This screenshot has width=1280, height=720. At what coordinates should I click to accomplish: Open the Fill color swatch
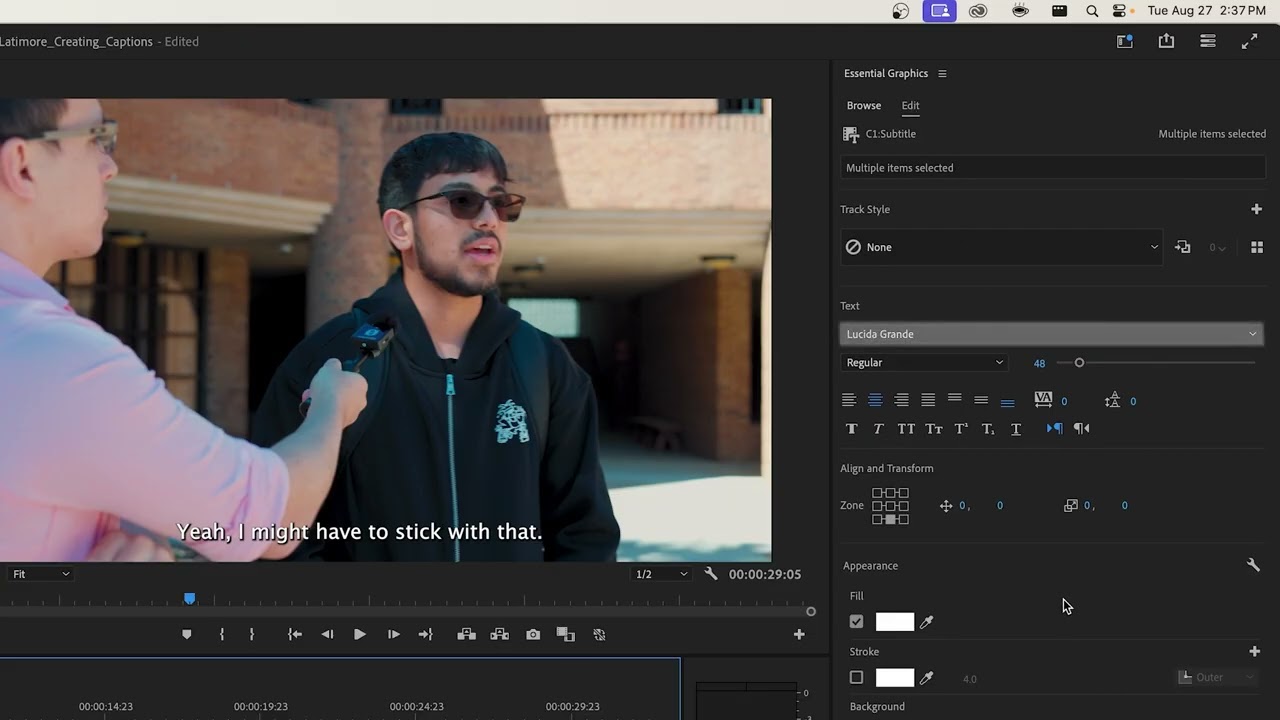point(895,622)
